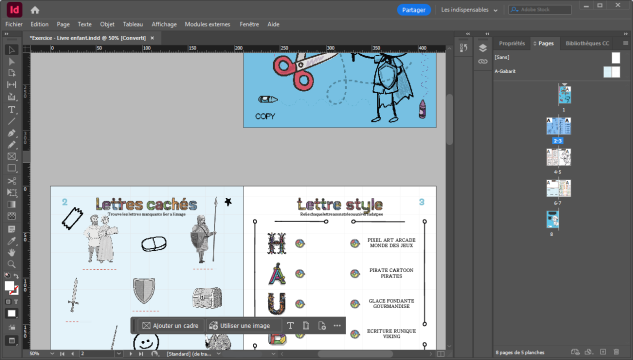Select the Zoom magnifier tool
Screen dimensions: 633x360
click(x=12, y=264)
